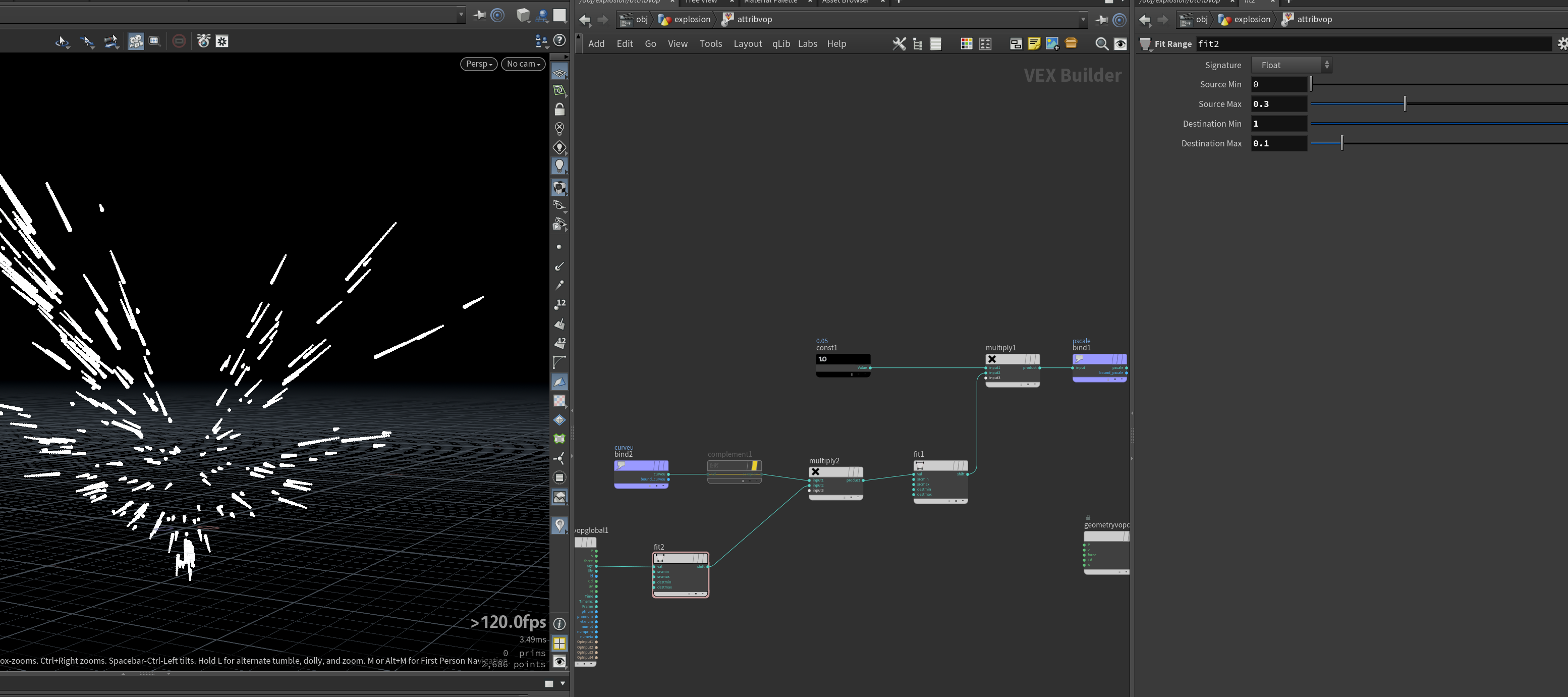Open the No cam camera dropdown

(524, 64)
